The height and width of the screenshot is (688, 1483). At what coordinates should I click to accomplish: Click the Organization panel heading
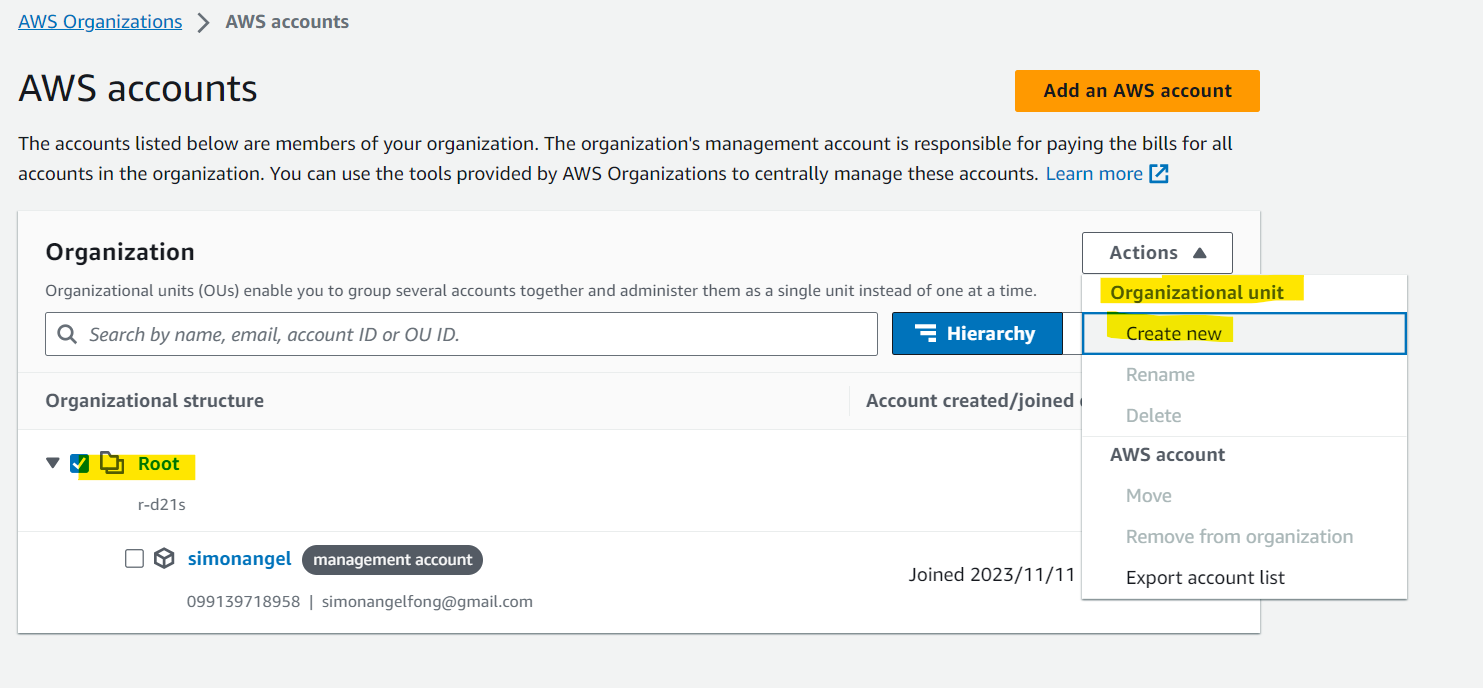(x=120, y=252)
